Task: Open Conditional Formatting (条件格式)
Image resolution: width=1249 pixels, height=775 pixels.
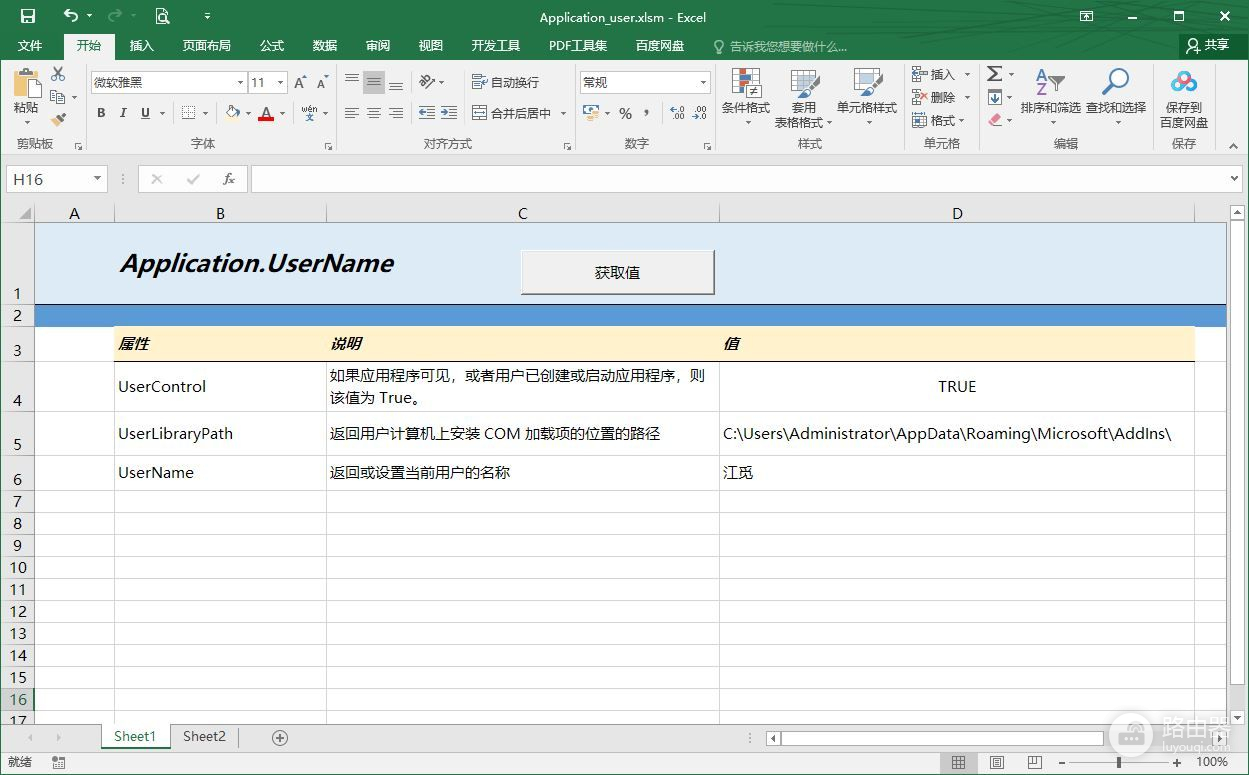Action: (745, 97)
